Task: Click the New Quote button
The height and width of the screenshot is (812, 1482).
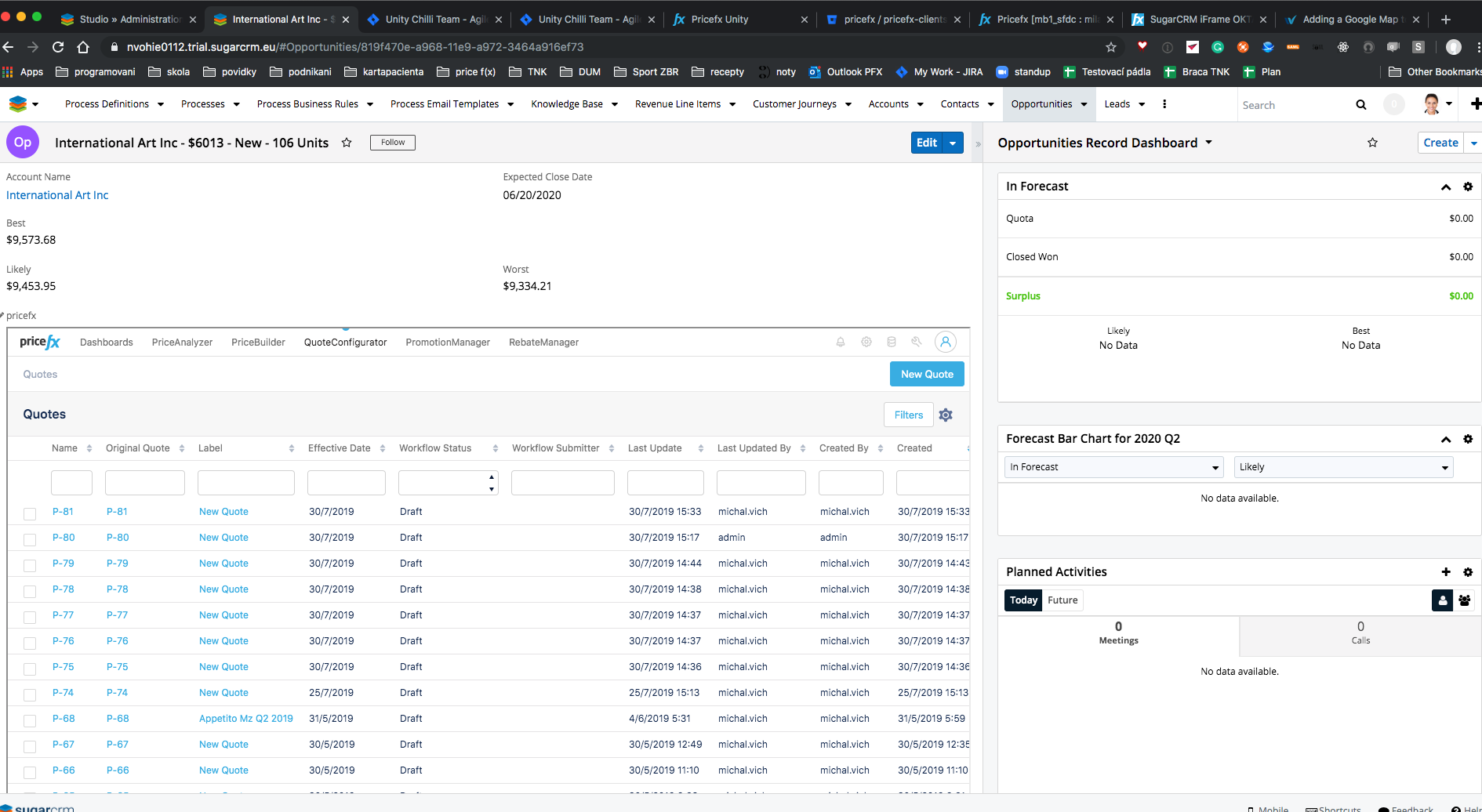Action: 927,374
